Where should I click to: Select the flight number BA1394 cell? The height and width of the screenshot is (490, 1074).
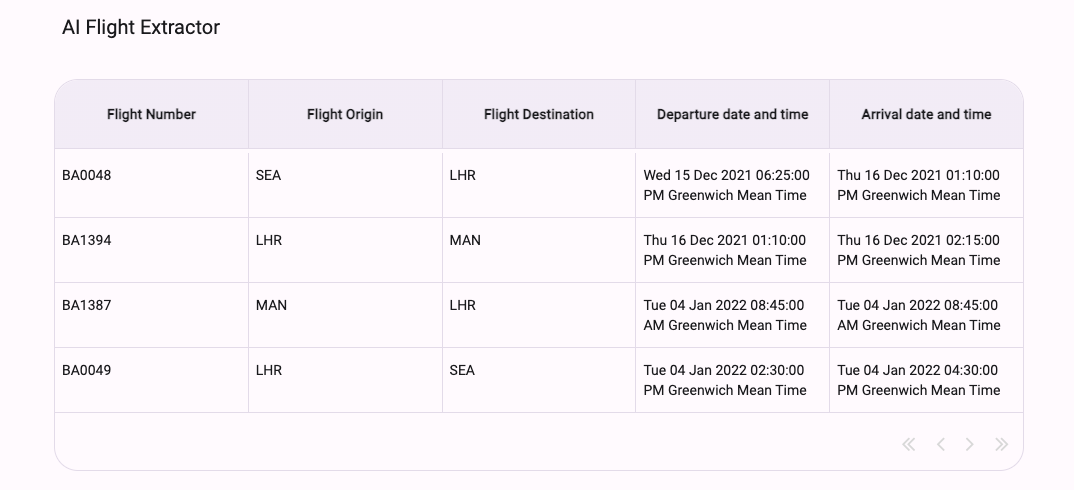click(x=87, y=240)
